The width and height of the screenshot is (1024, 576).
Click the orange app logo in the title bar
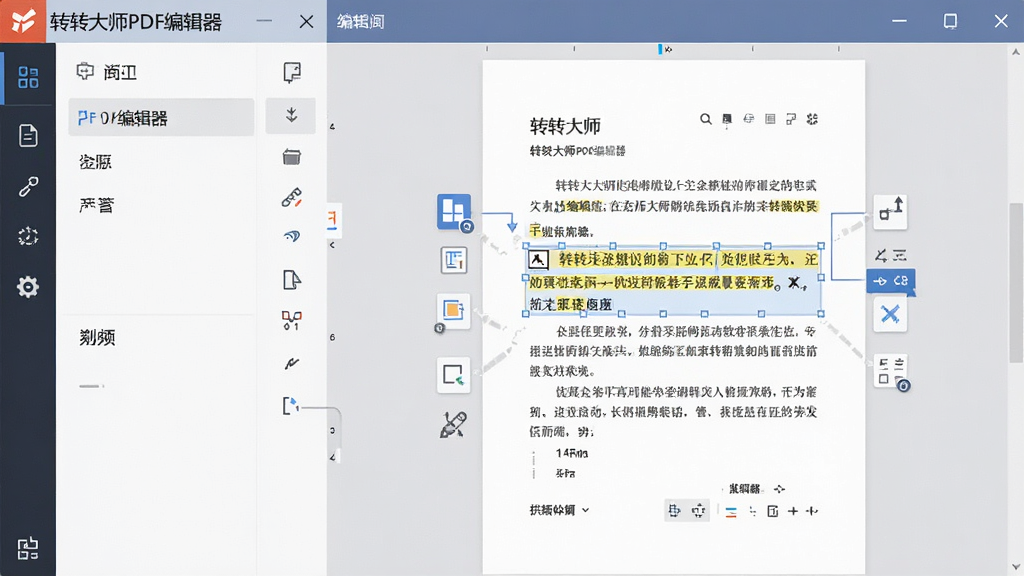point(23,21)
